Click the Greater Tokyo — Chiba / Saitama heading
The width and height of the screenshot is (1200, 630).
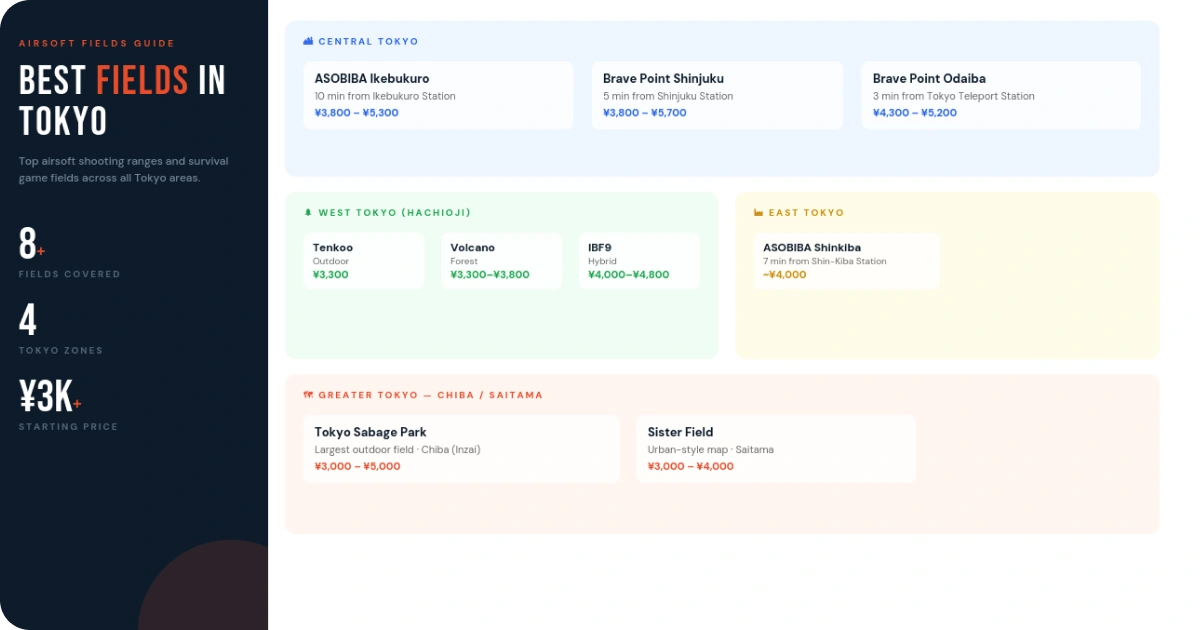point(430,395)
